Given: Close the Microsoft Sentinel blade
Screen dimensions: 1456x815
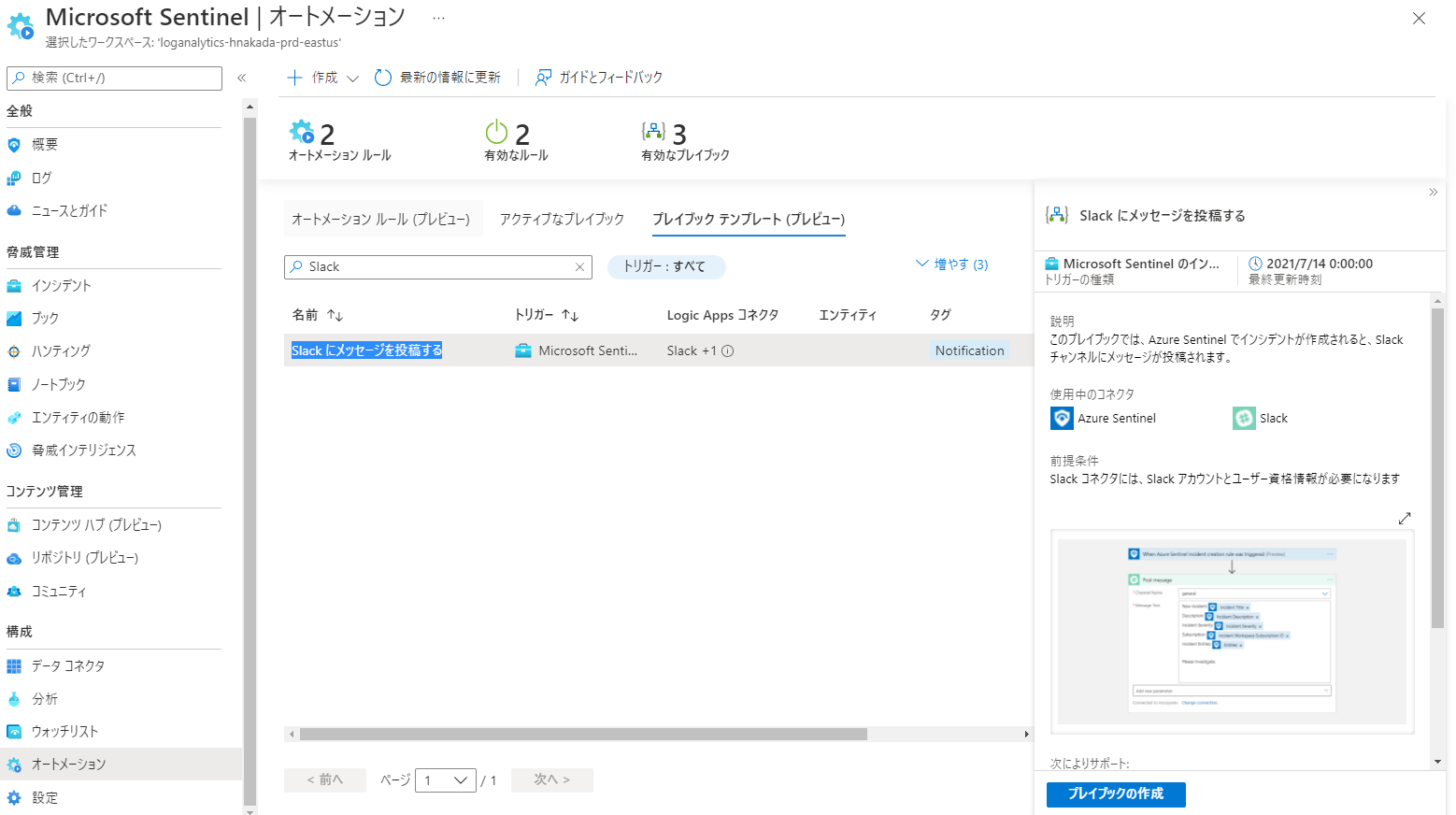Looking at the screenshot, I should tap(1419, 19).
